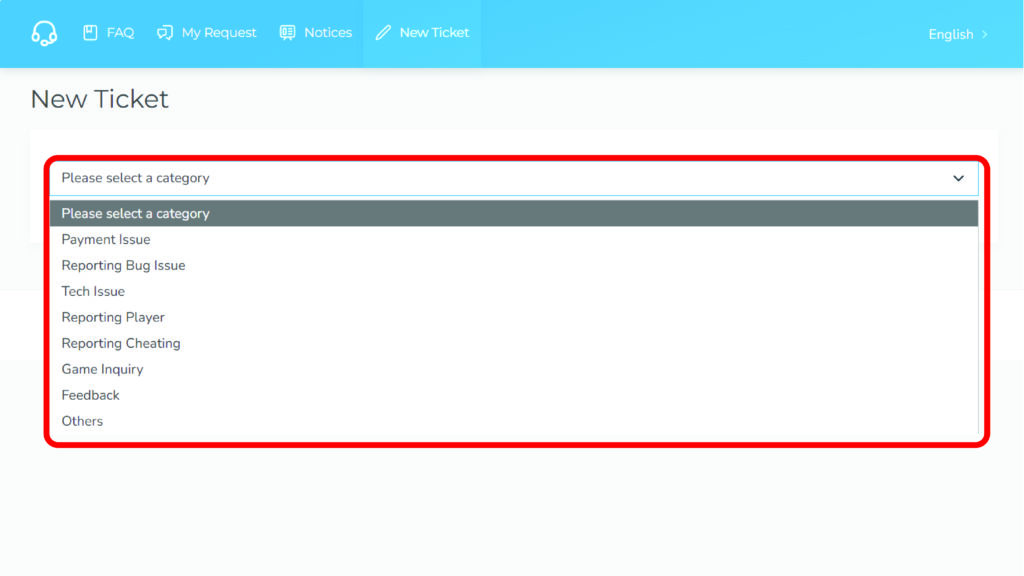The height and width of the screenshot is (576, 1024).
Task: Click the category select box field
Action: 500,178
